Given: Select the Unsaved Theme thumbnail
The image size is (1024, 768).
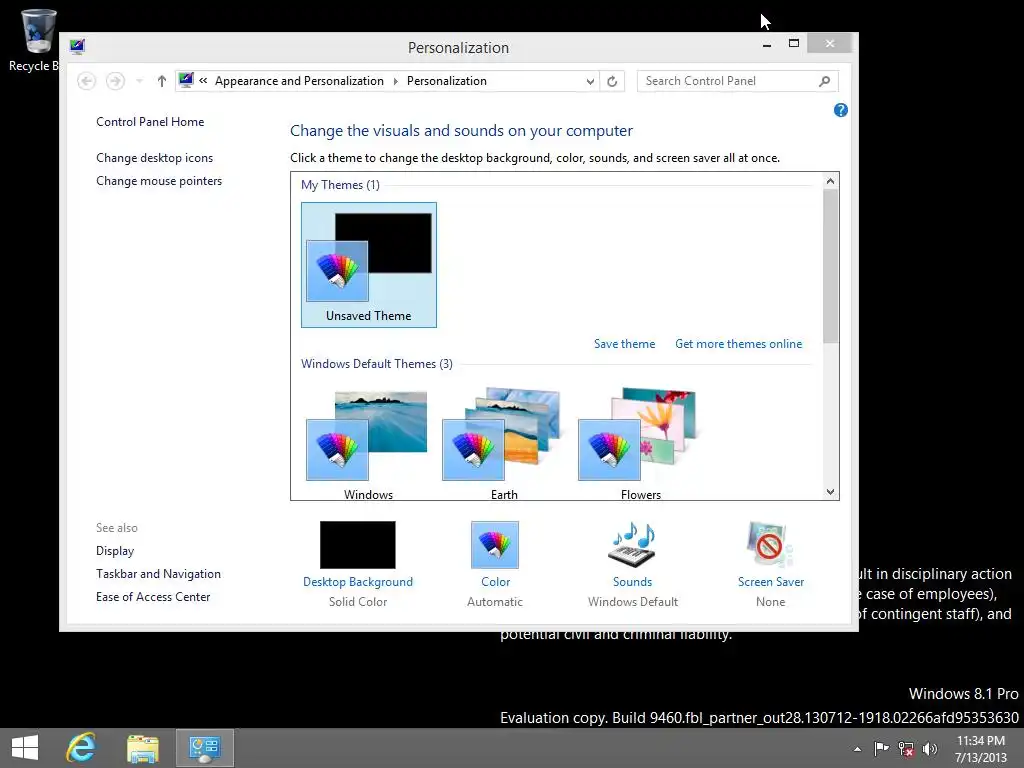Looking at the screenshot, I should (369, 264).
